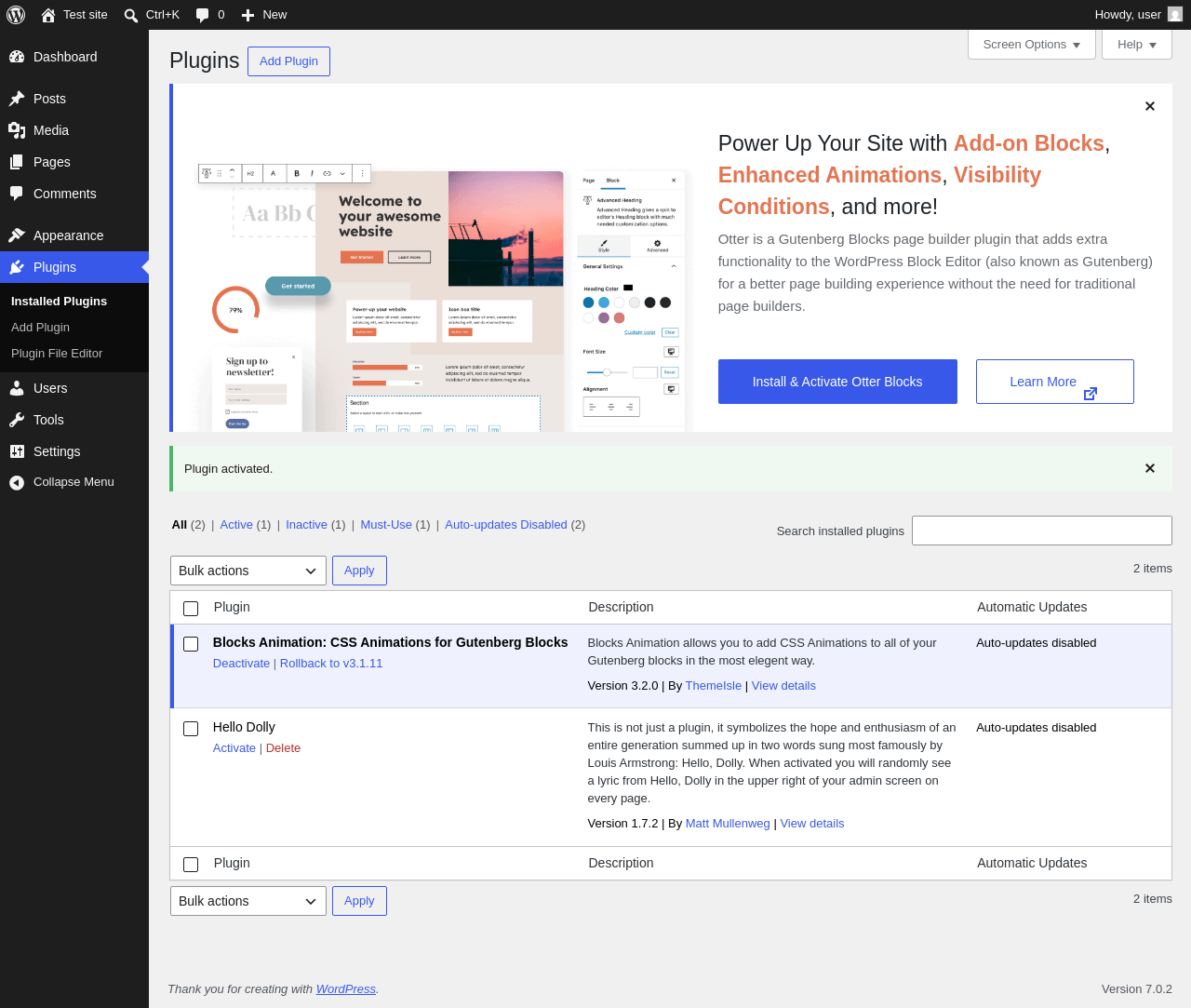Click the Pages icon in sidebar
This screenshot has width=1191, height=1008.
17,162
